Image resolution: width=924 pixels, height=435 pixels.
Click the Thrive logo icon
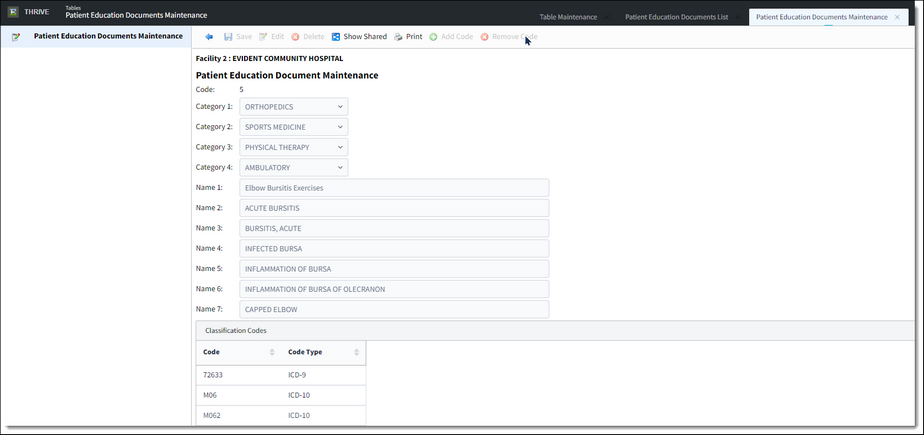pos(13,12)
